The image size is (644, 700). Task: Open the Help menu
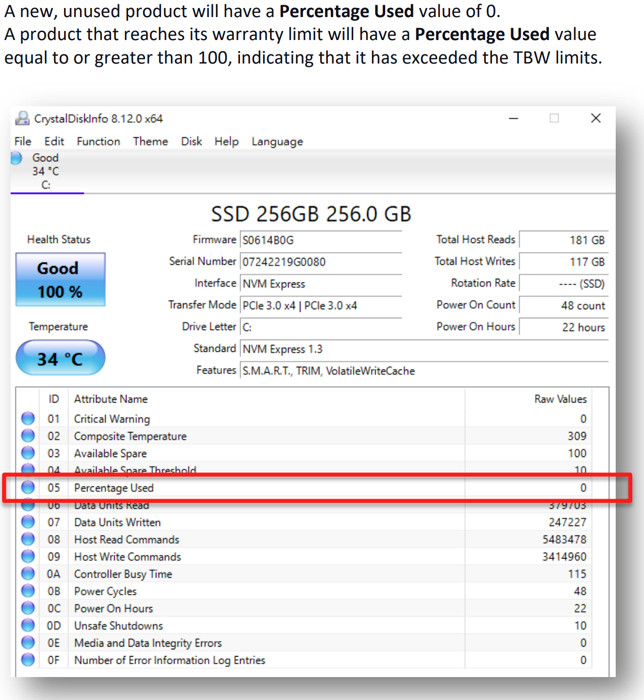click(226, 142)
